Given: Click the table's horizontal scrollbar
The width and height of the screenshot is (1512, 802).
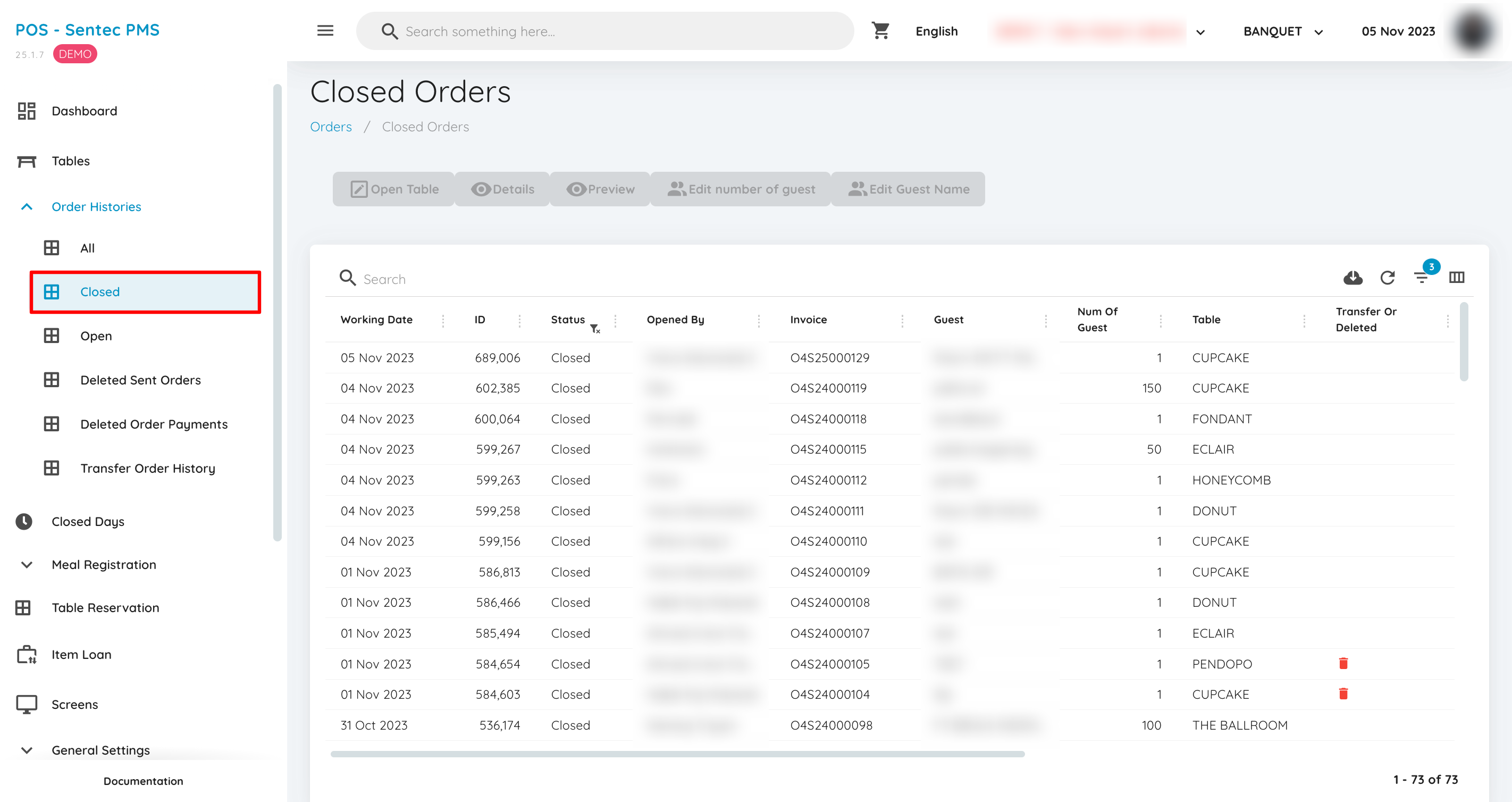Looking at the screenshot, I should (x=677, y=754).
